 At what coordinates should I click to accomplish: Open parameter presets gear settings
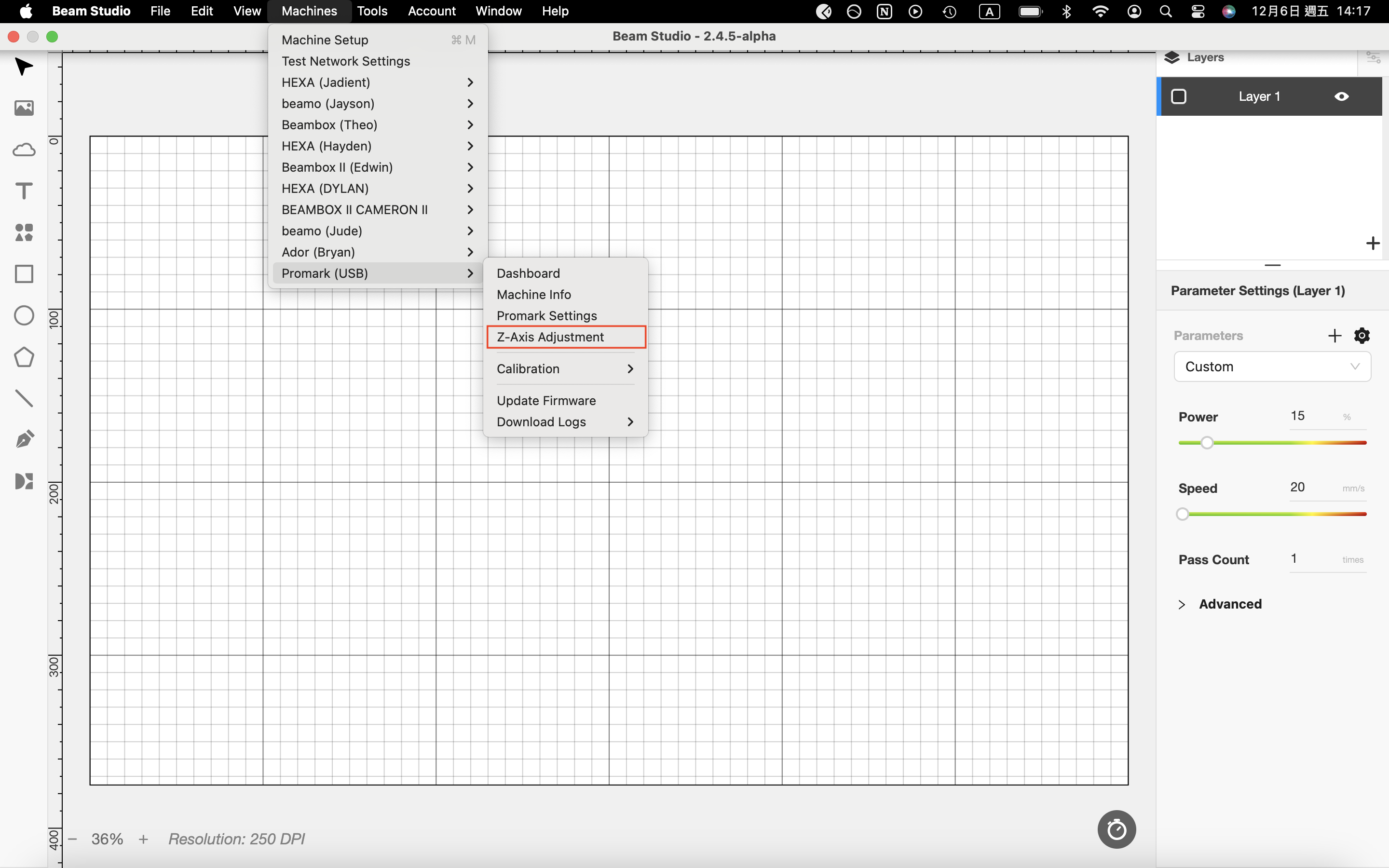[1362, 336]
